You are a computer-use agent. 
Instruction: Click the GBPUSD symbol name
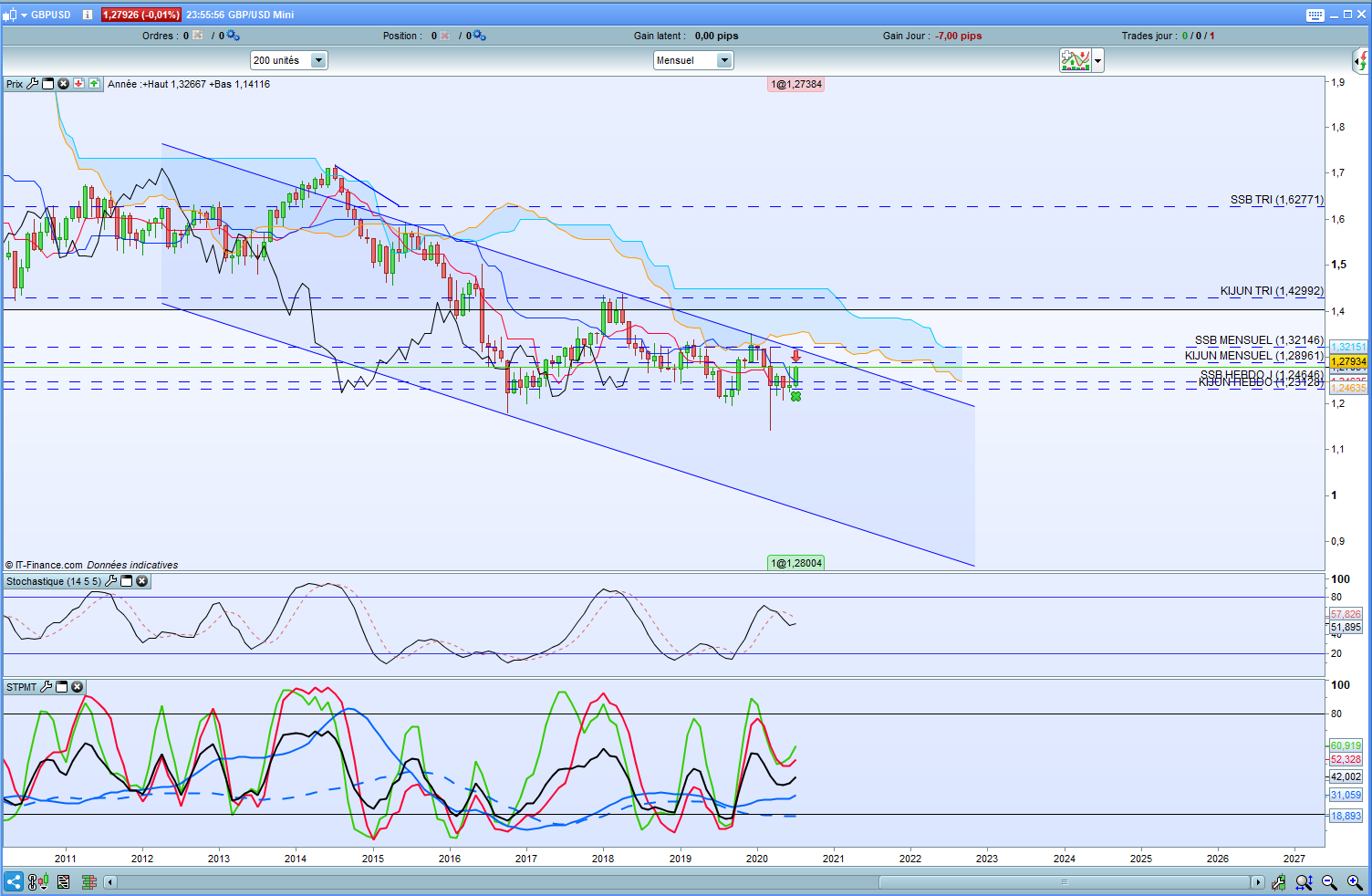pos(51,15)
